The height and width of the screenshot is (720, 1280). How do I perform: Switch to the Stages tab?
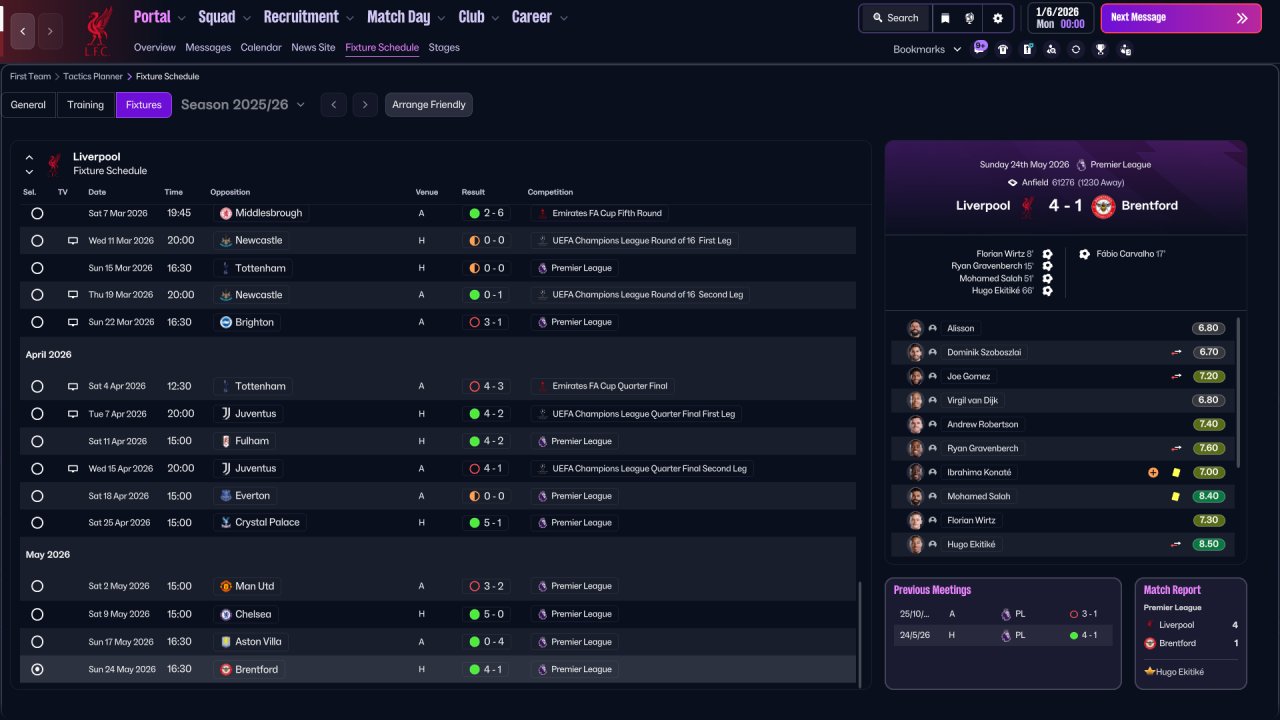coord(444,48)
